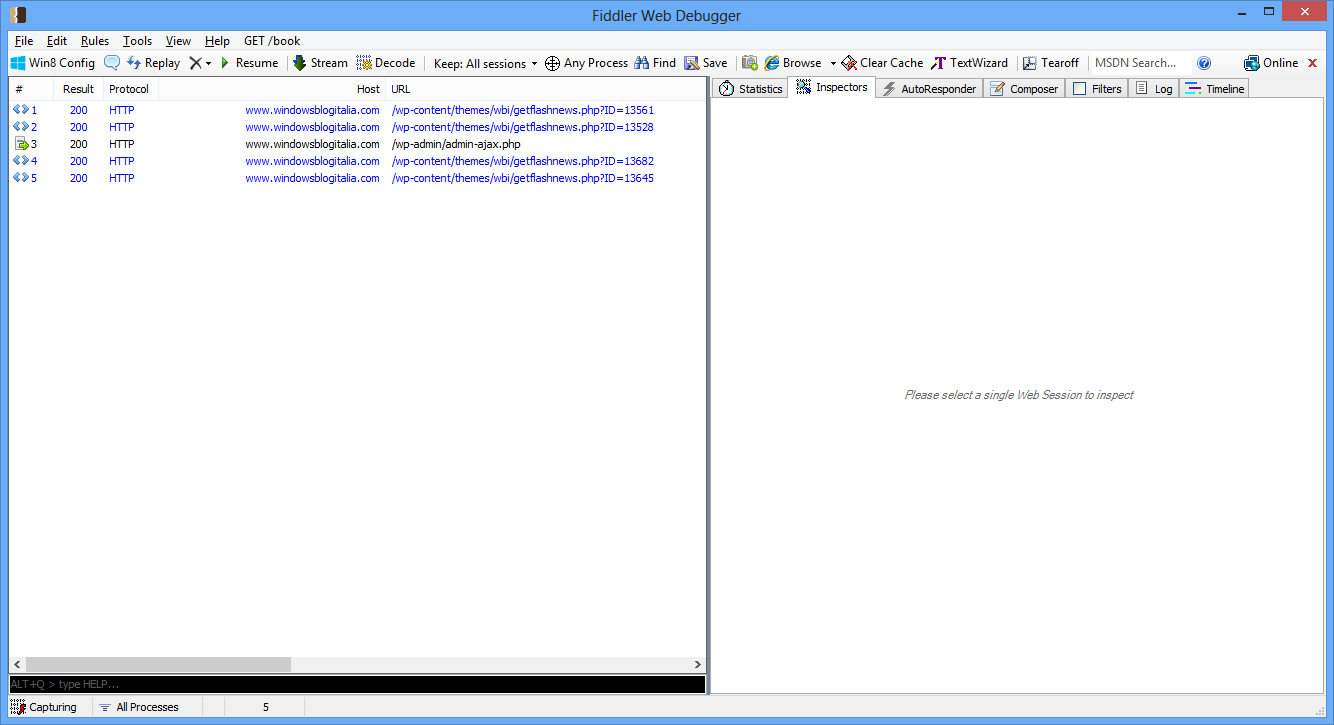Click the QuickExec command line box
The width and height of the screenshot is (1334, 725).
pos(357,684)
